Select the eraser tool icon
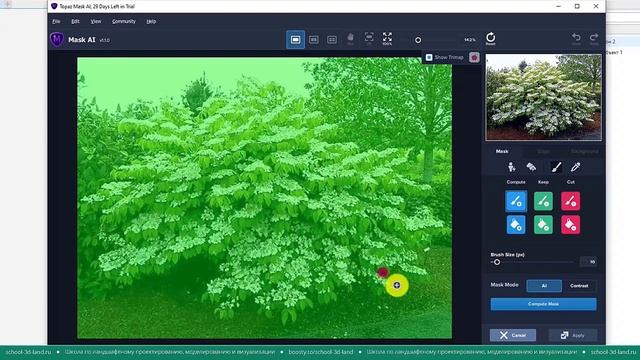The image size is (640, 360). coord(531,167)
